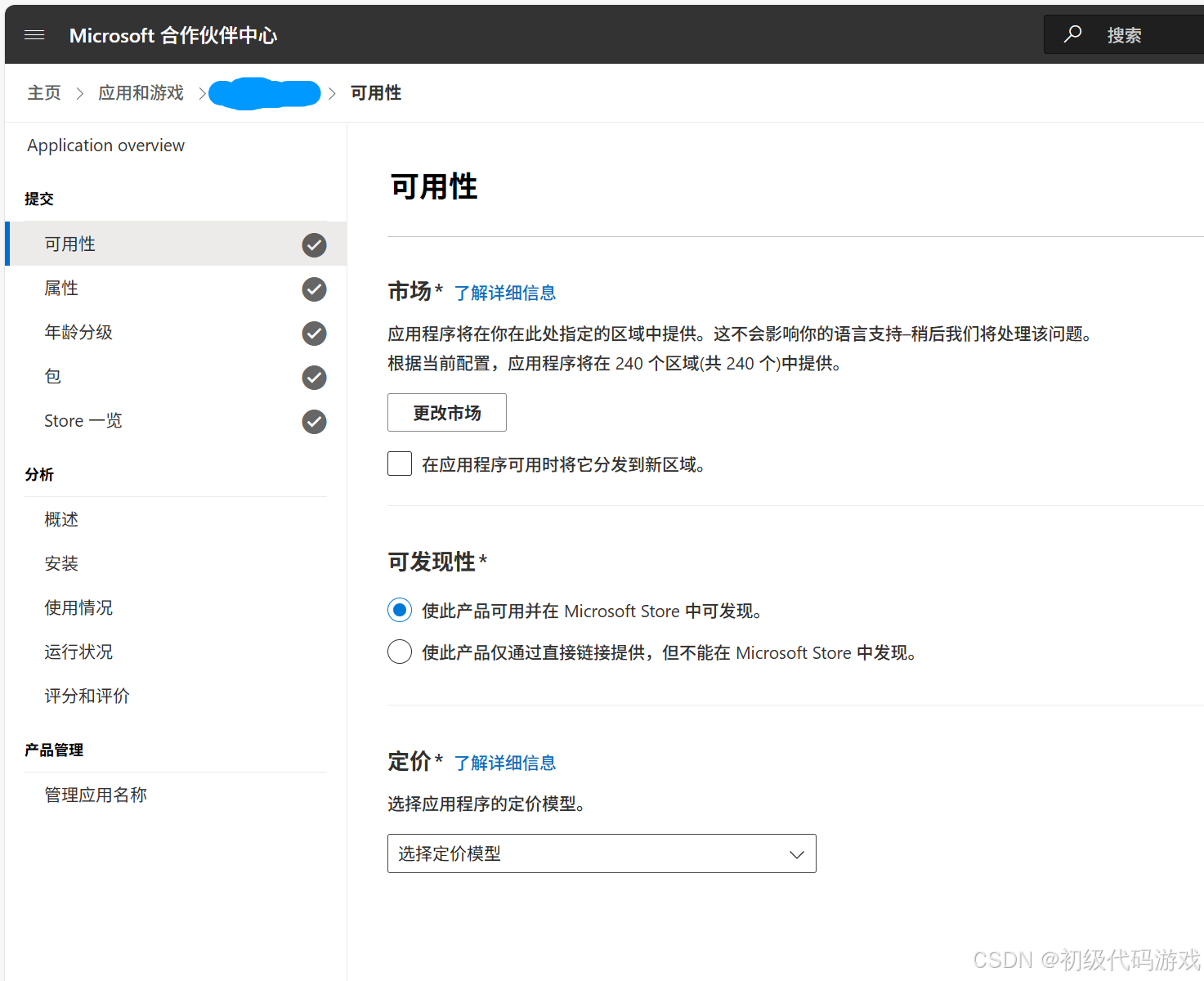Click 了解详细信息 link next to 市场

pos(505,293)
